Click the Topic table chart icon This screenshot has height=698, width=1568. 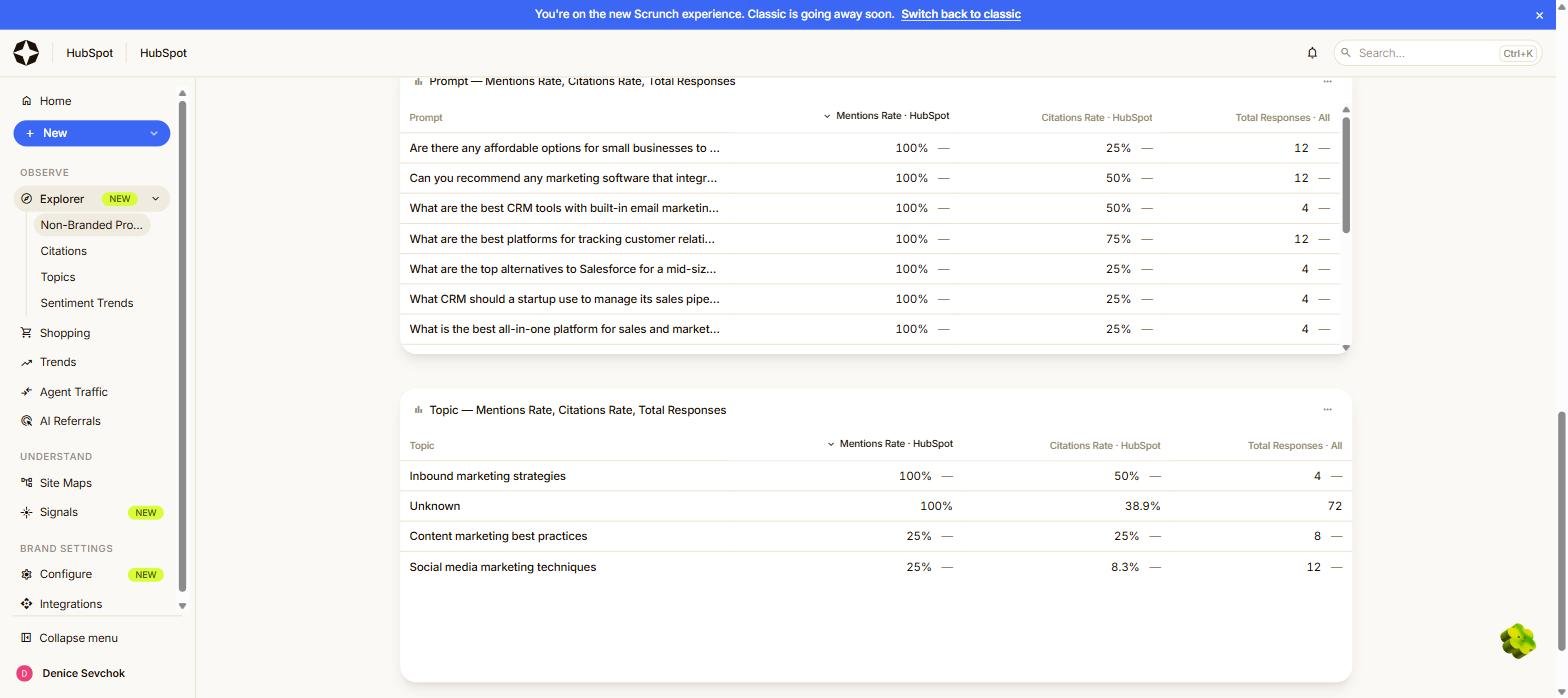418,410
